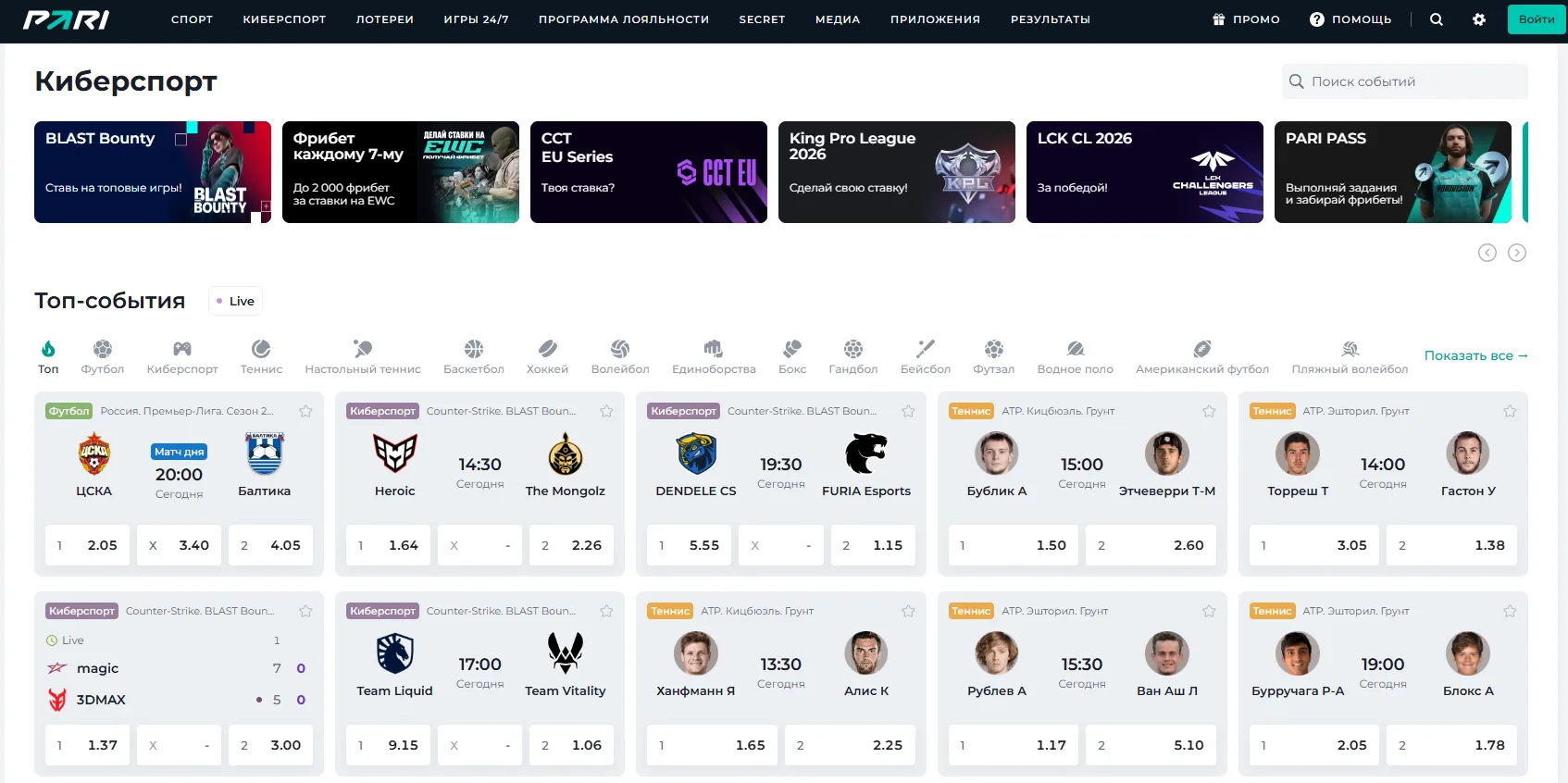Open the Киберспорт menu item

pyautogui.click(x=285, y=19)
